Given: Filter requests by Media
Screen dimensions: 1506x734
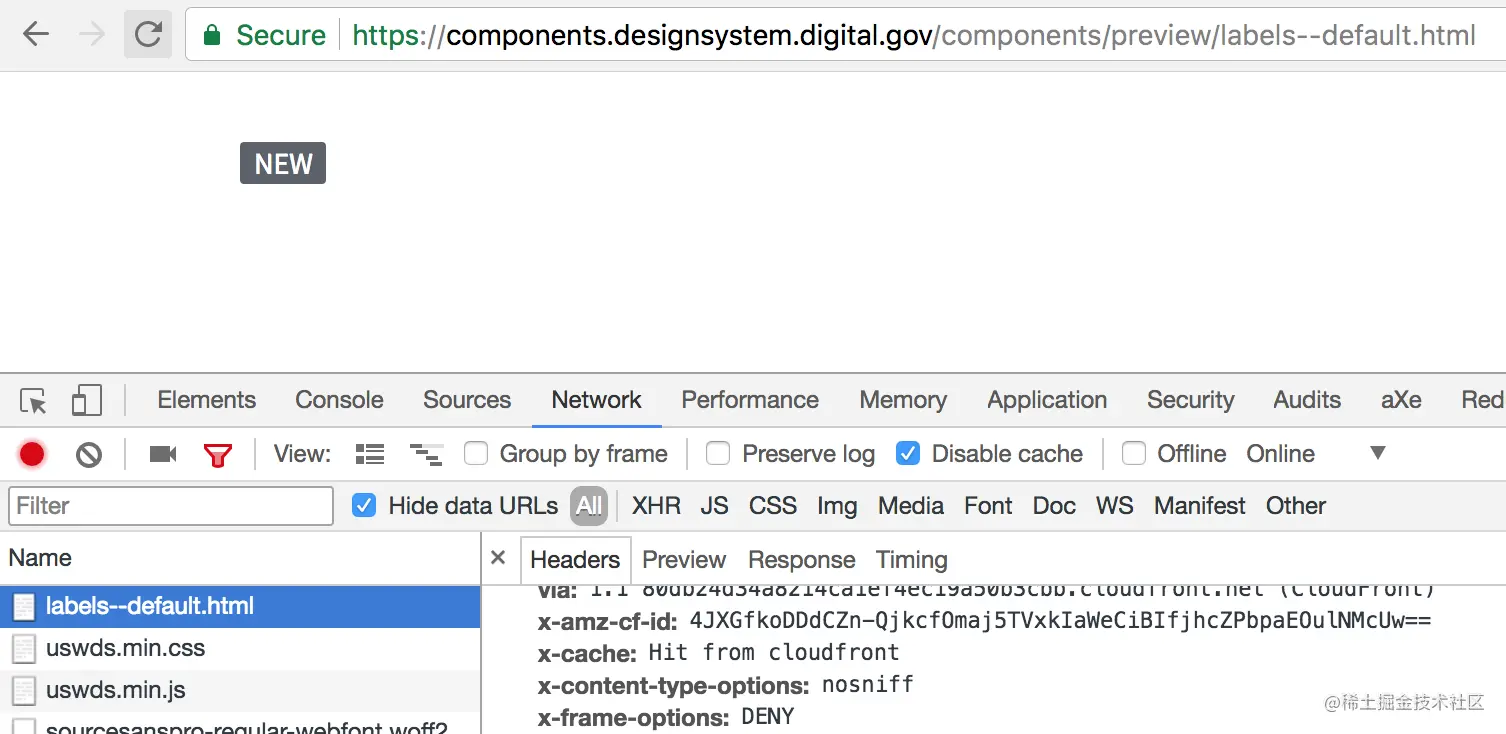Looking at the screenshot, I should click(x=911, y=506).
